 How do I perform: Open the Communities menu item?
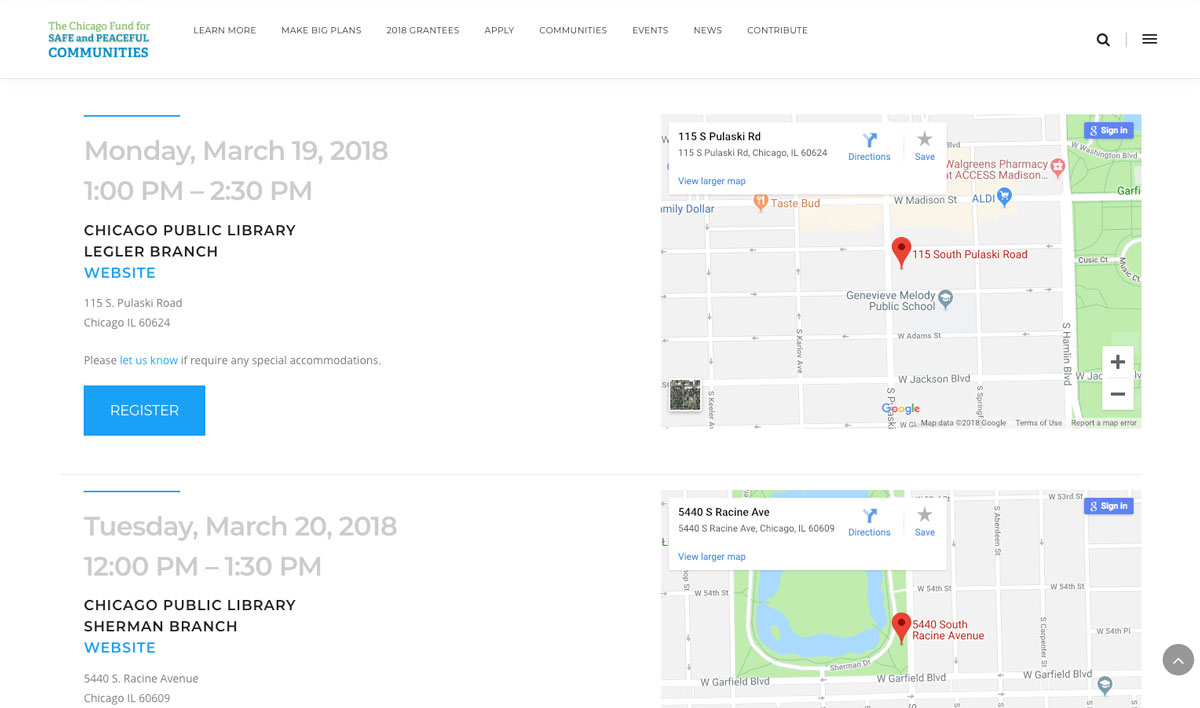[x=573, y=31]
